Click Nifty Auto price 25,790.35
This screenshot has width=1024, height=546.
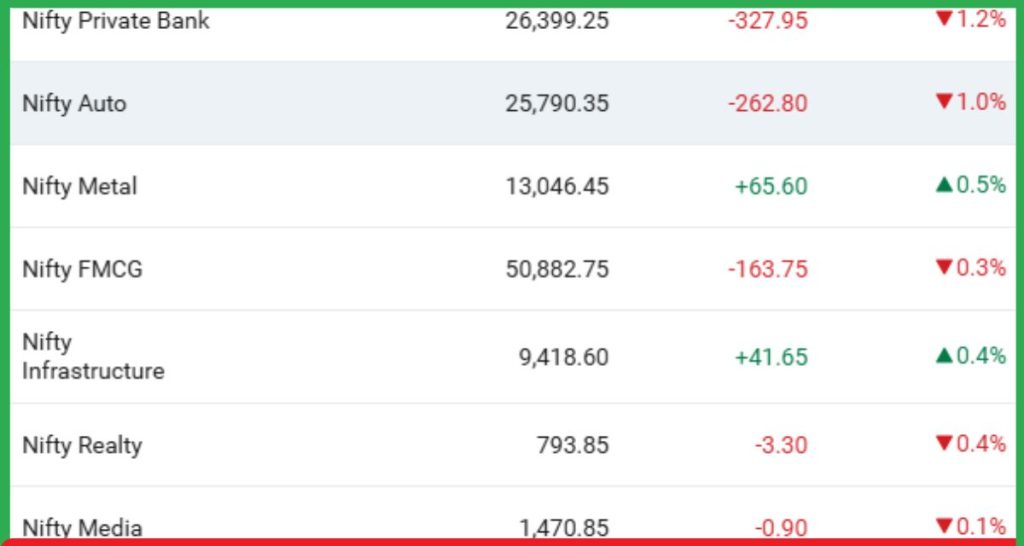[x=557, y=103]
